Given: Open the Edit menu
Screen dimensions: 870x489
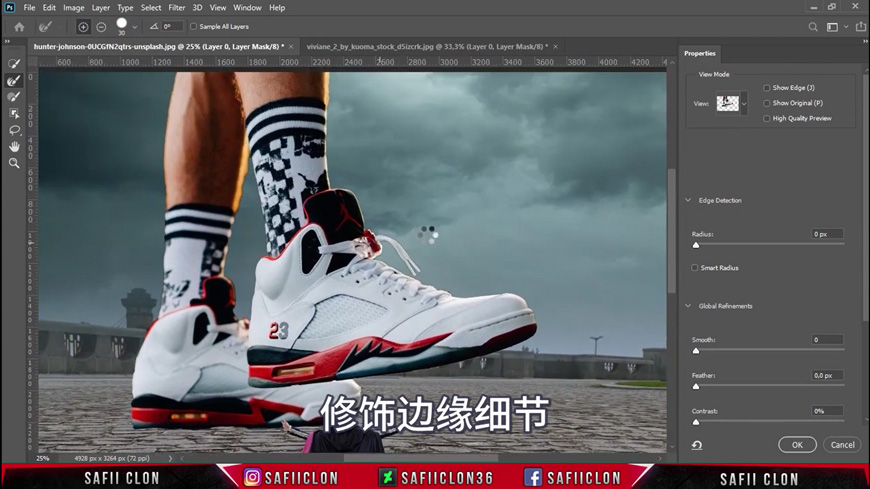Looking at the screenshot, I should point(49,8).
